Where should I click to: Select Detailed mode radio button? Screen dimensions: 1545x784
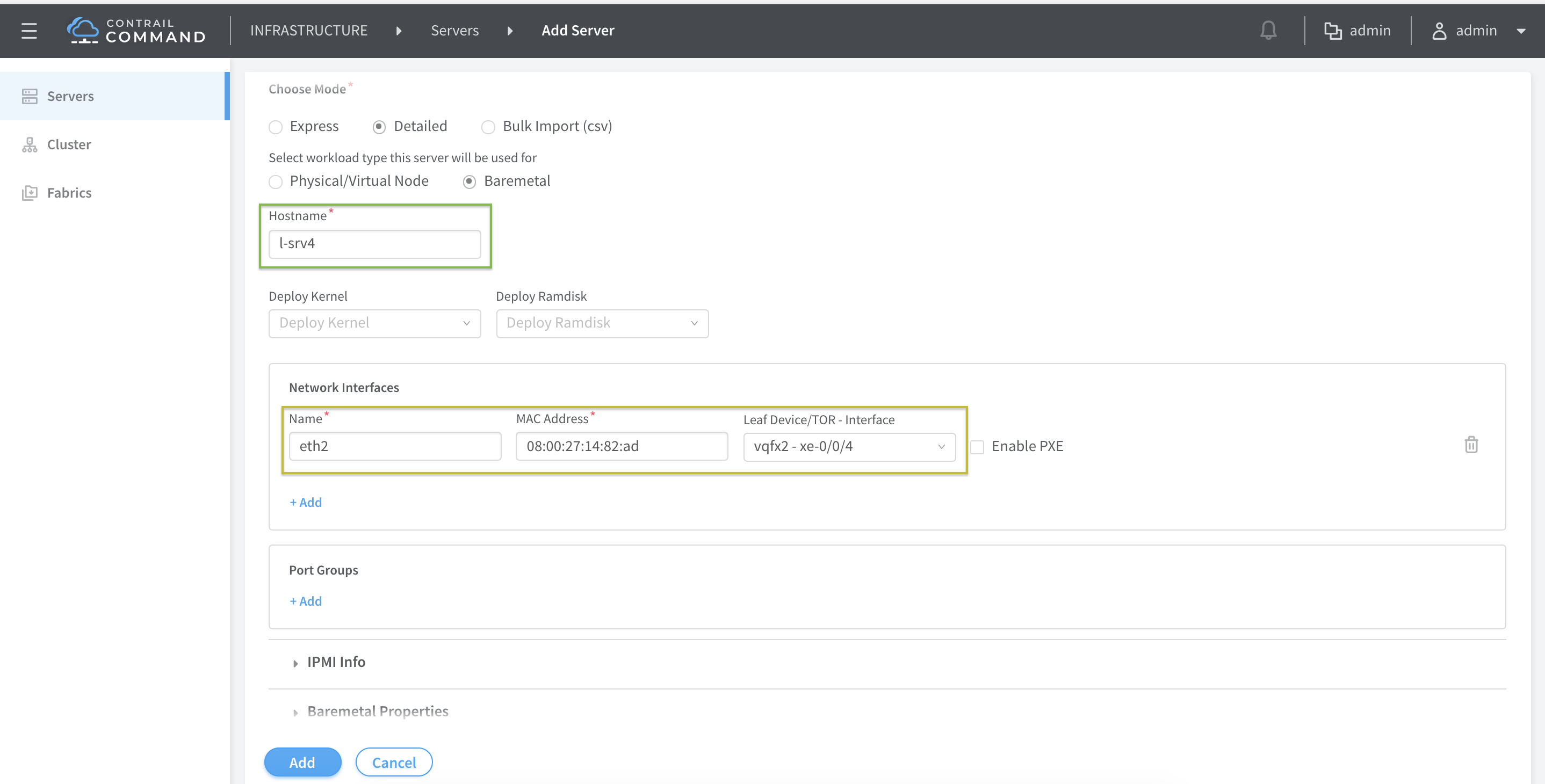tap(379, 127)
